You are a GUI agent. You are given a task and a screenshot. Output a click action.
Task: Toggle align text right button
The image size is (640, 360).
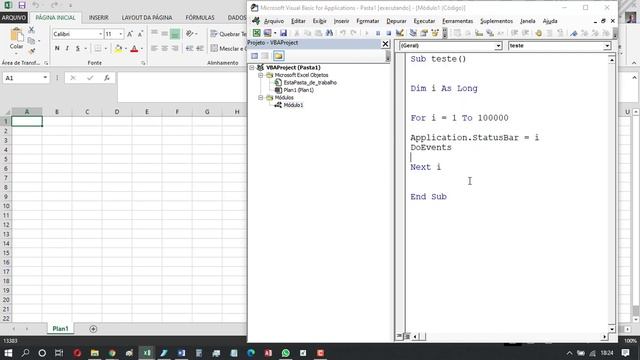(x=175, y=49)
